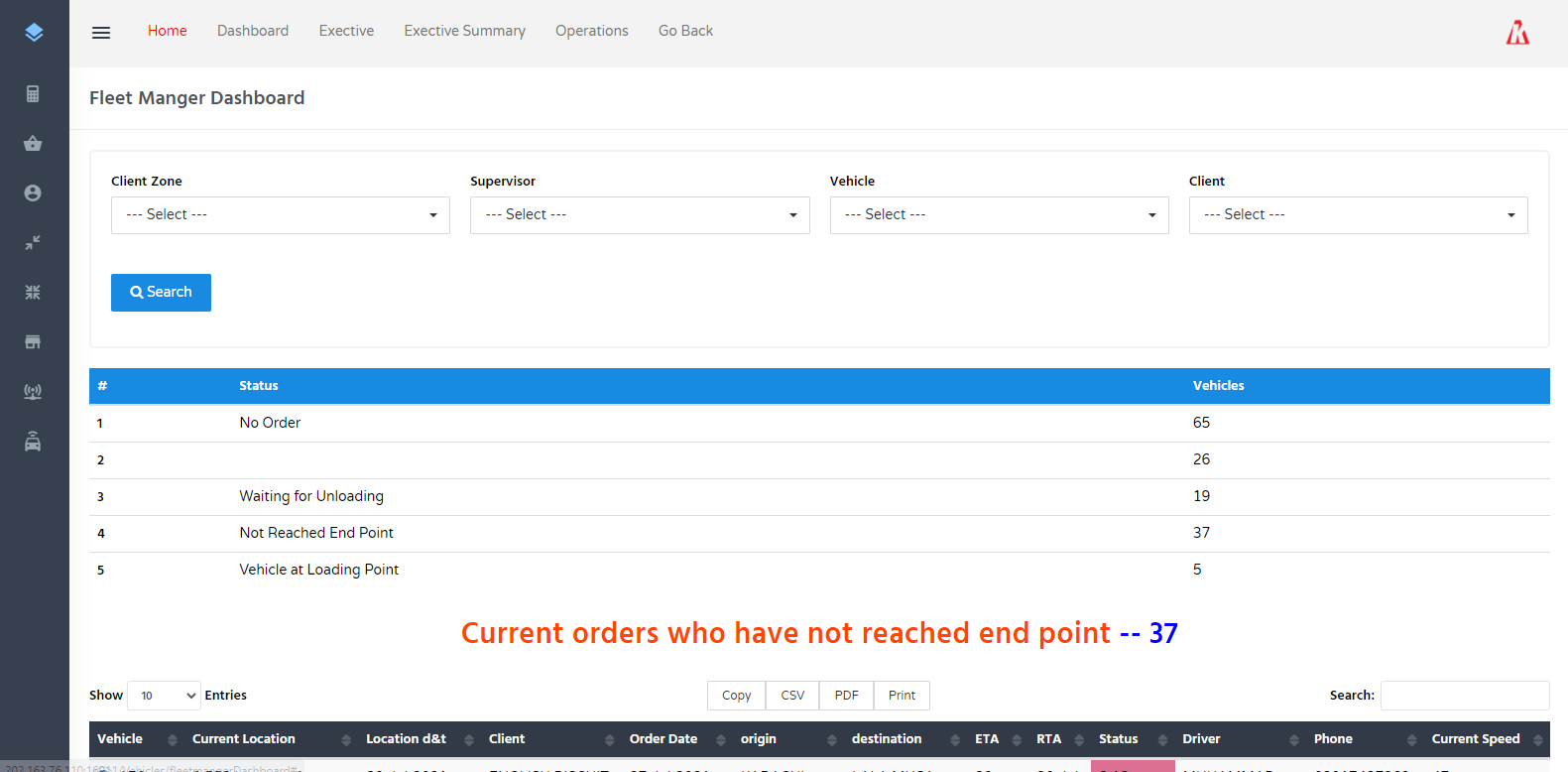Open the user account sidebar icon
Screen dimensions: 1568x772
coord(33,193)
